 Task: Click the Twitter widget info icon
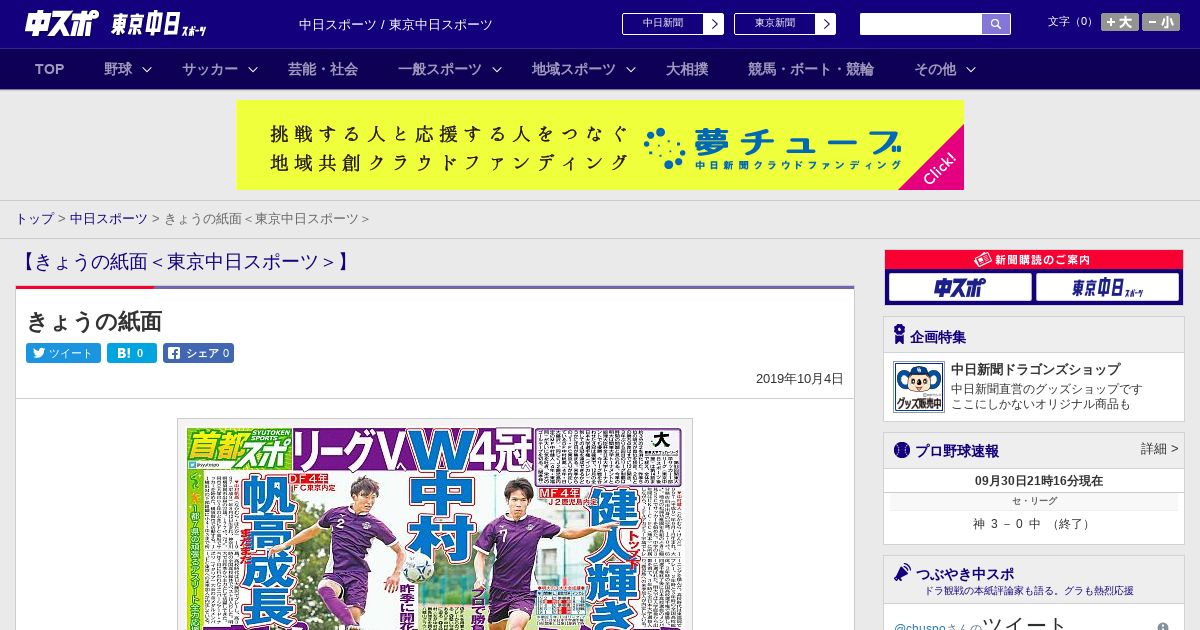pyautogui.click(x=1163, y=628)
